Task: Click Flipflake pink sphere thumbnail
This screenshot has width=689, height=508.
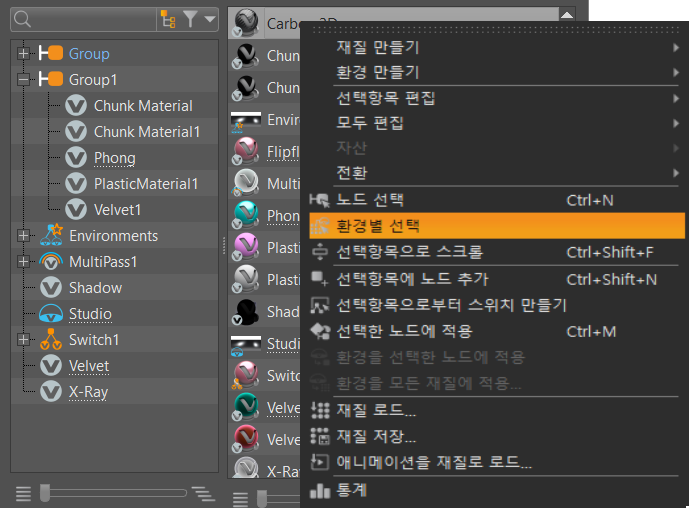Action: [246, 151]
